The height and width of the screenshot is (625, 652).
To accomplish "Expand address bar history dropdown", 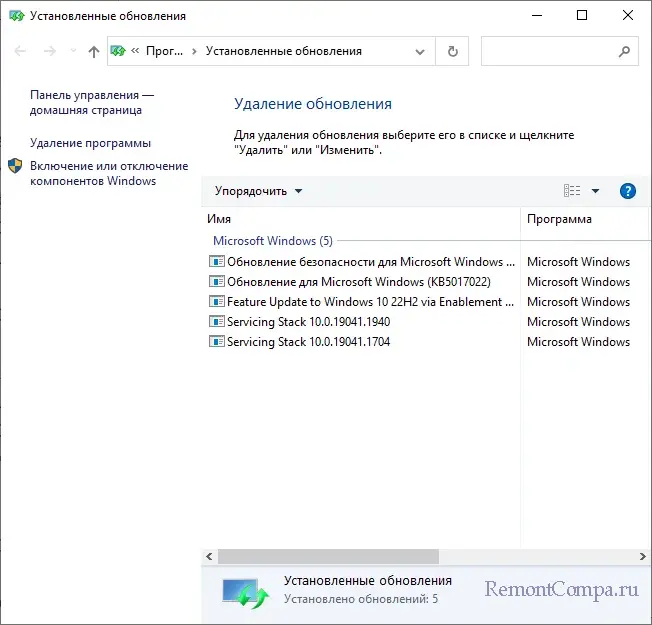I will [x=420, y=52].
